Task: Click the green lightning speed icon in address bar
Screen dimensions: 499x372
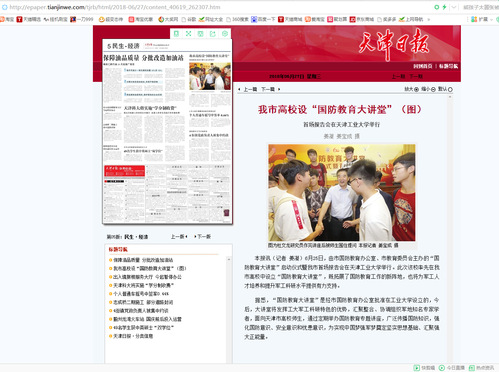Action: tap(444, 7)
